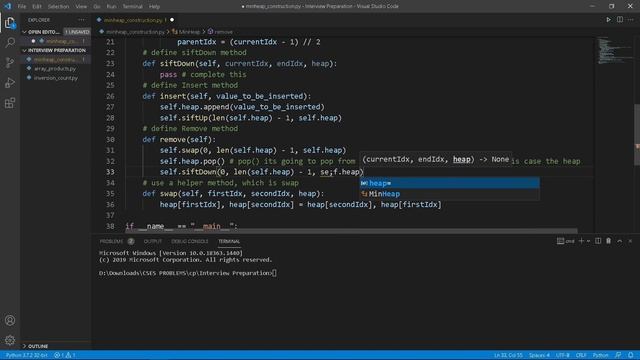Select language mode Python in status bar
Image resolution: width=640 pixels, height=360 pixels.
[600, 355]
